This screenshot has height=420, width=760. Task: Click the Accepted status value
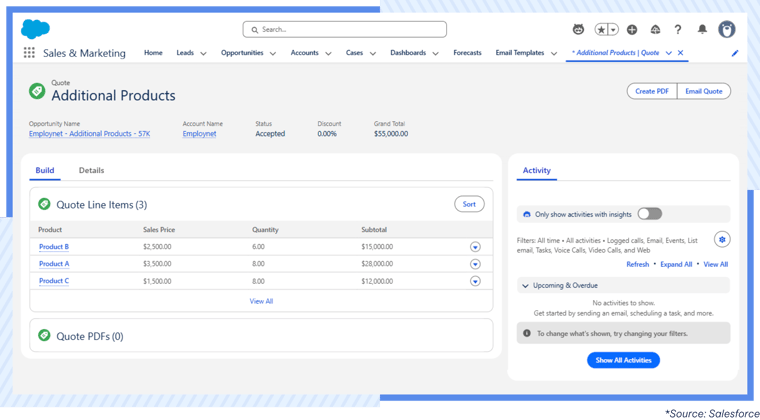(x=270, y=134)
